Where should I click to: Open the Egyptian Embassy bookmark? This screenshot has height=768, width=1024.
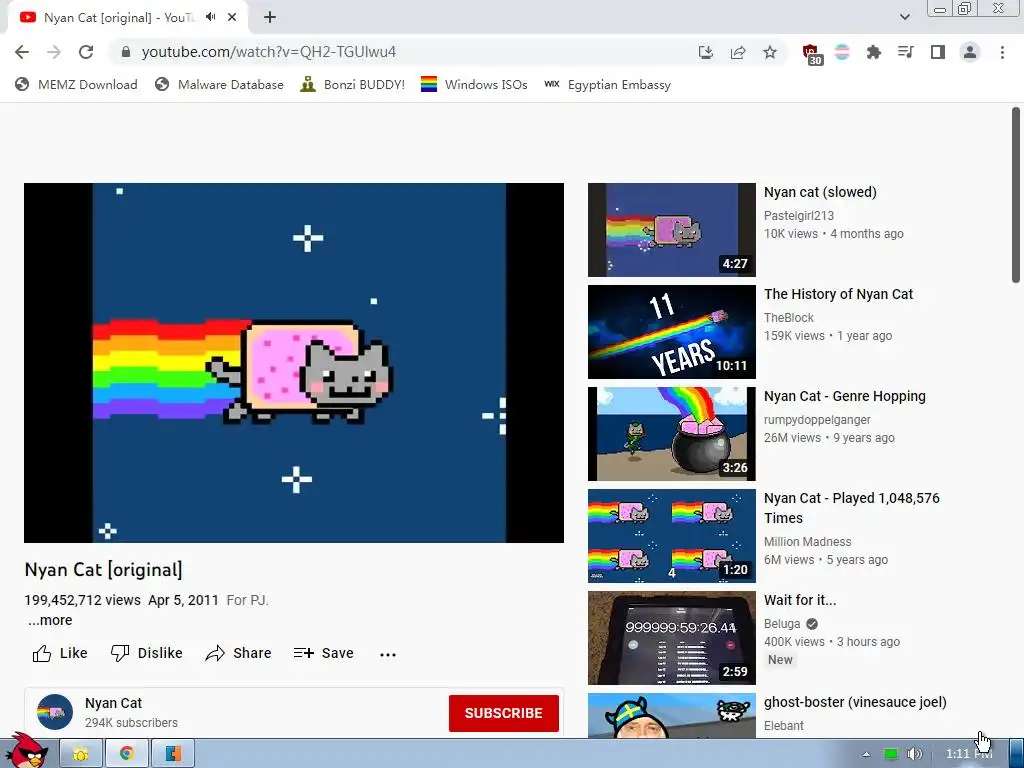coord(607,84)
